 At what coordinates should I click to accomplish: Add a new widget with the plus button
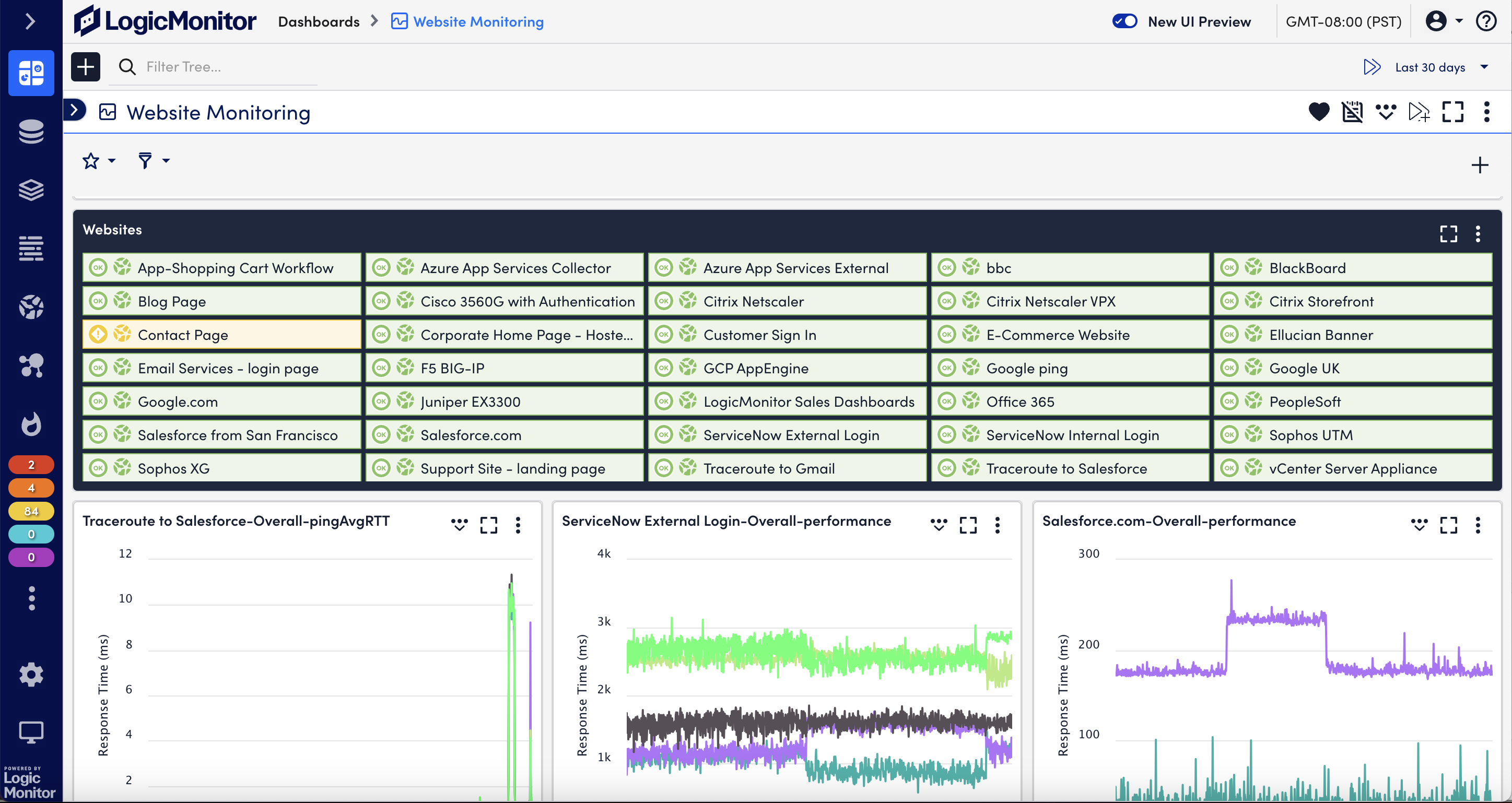(x=1480, y=165)
